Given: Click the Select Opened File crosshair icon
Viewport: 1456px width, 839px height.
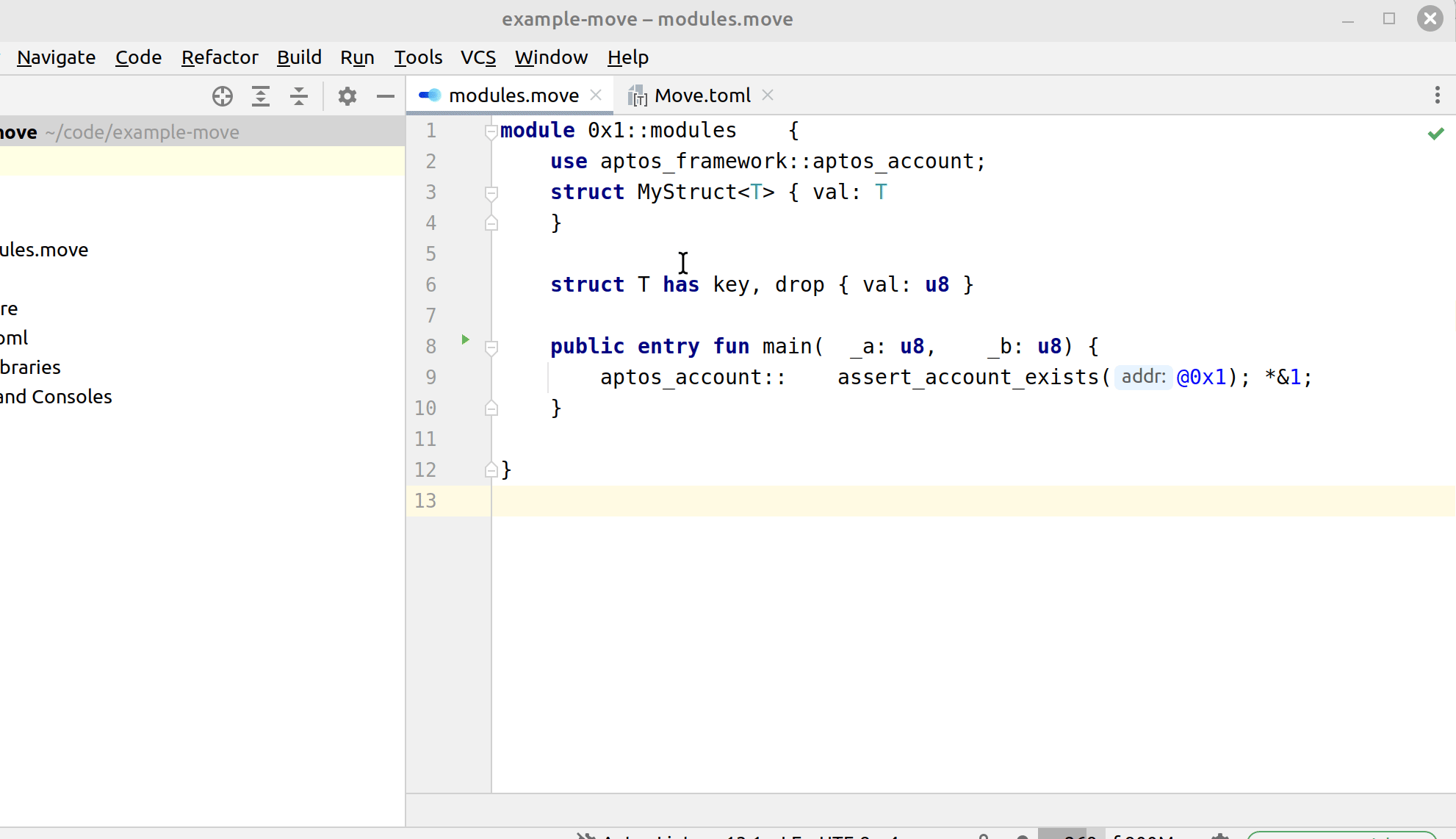Looking at the screenshot, I should (x=222, y=96).
